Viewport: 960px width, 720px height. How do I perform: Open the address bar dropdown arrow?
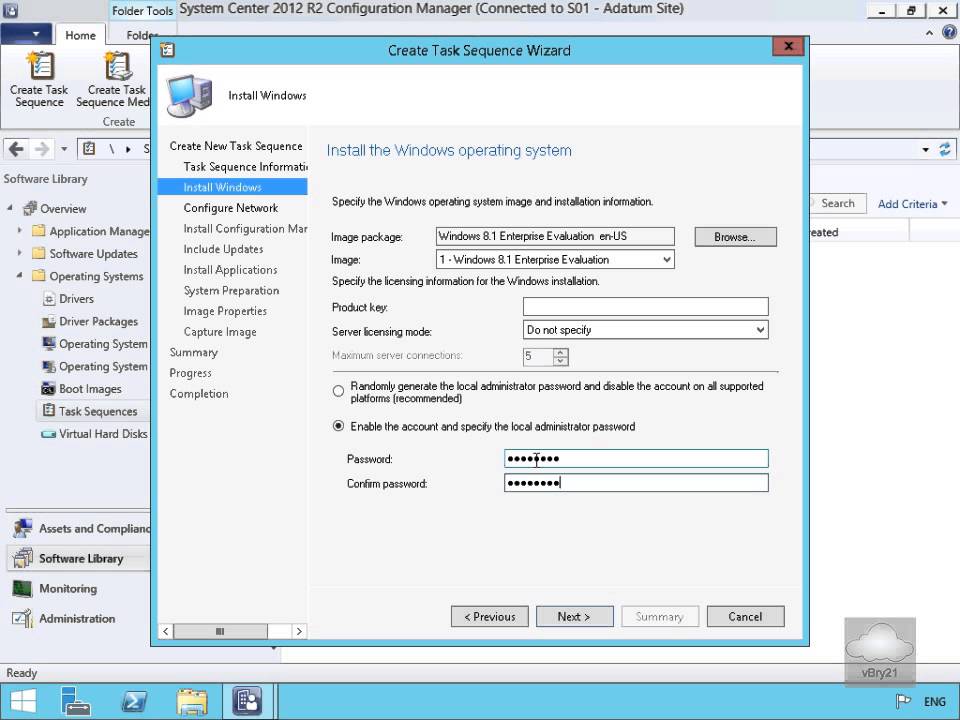(926, 149)
